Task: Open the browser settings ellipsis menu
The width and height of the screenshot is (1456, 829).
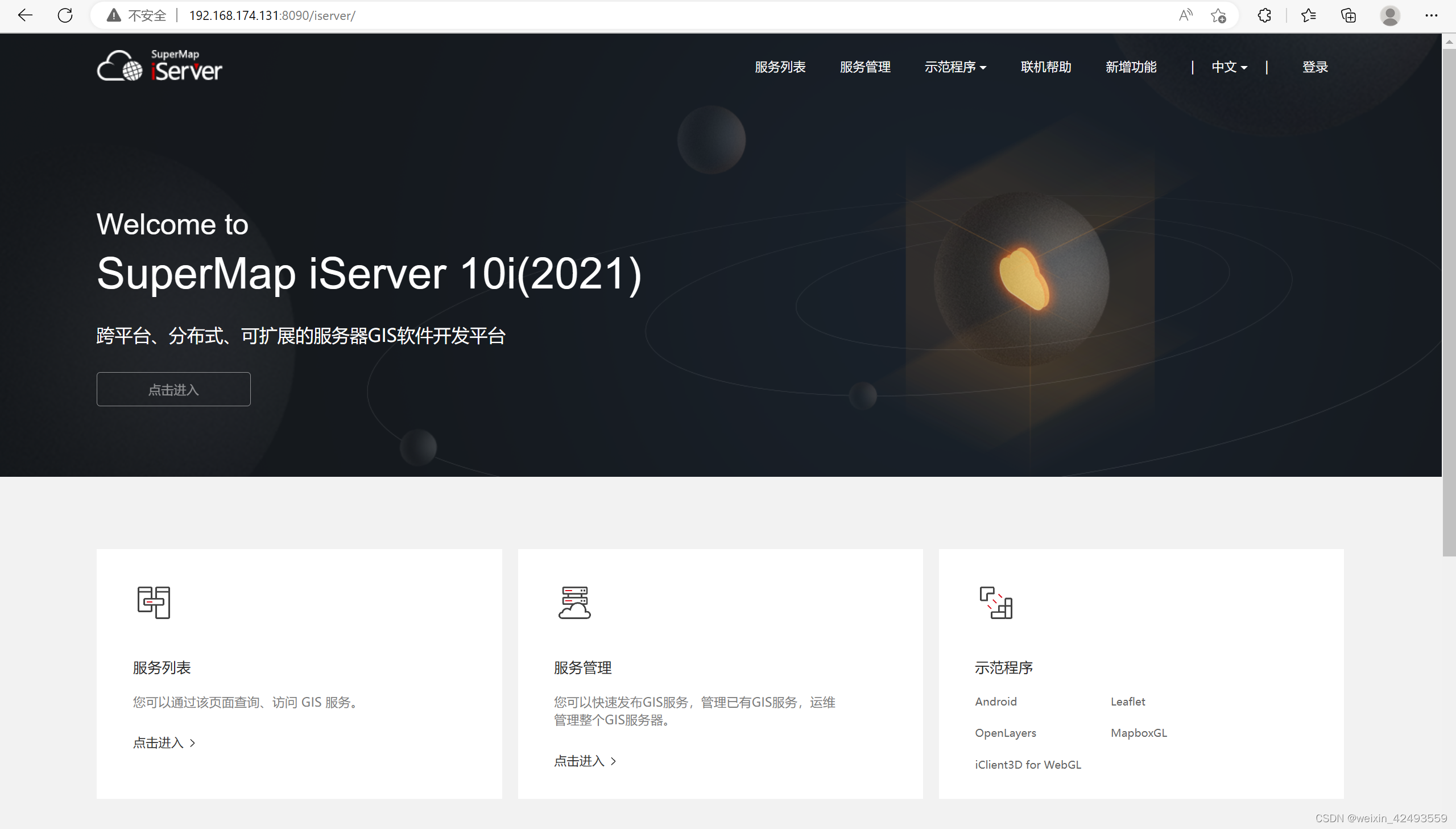Action: [1432, 15]
